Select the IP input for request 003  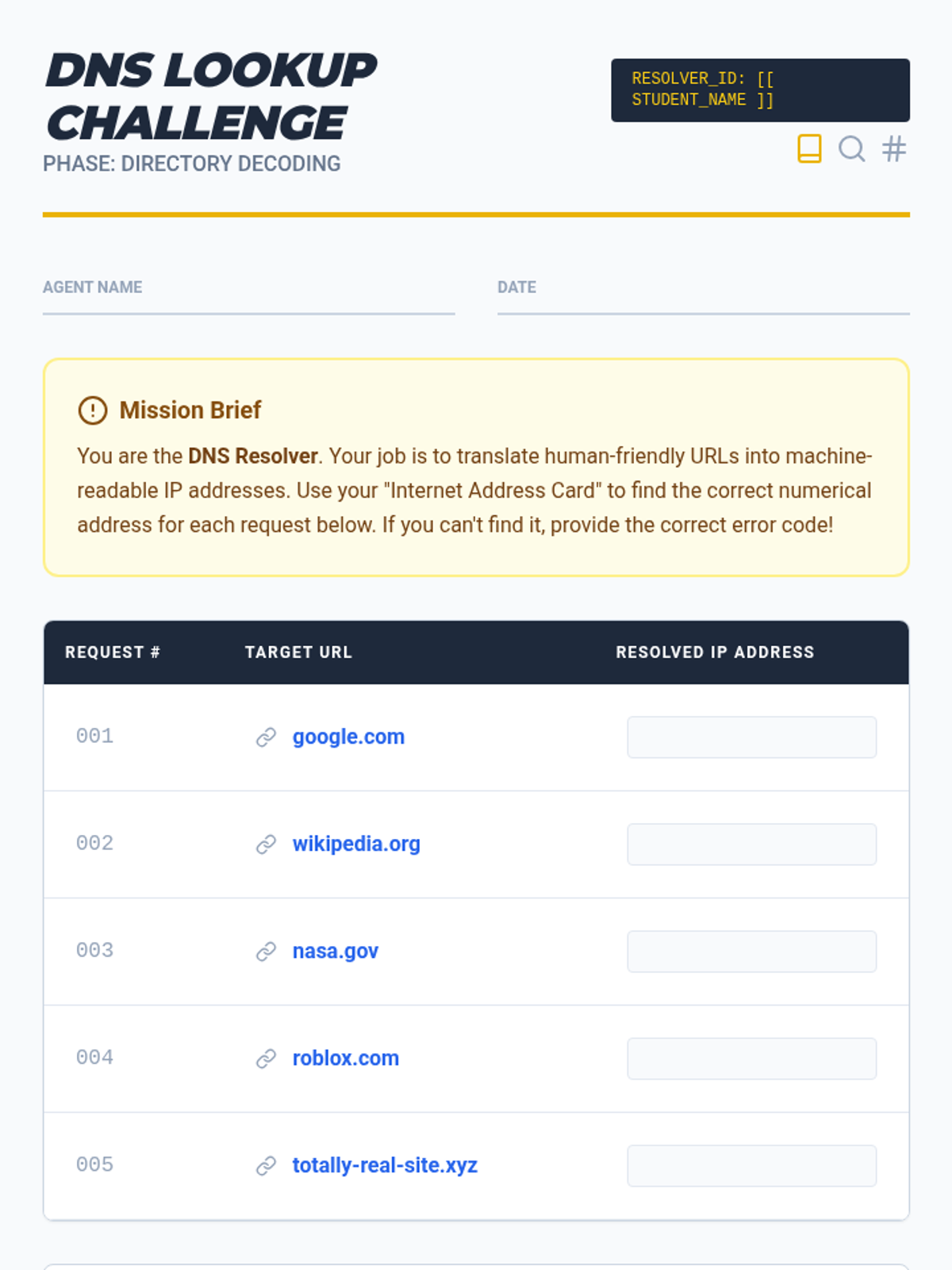pyautogui.click(x=751, y=952)
